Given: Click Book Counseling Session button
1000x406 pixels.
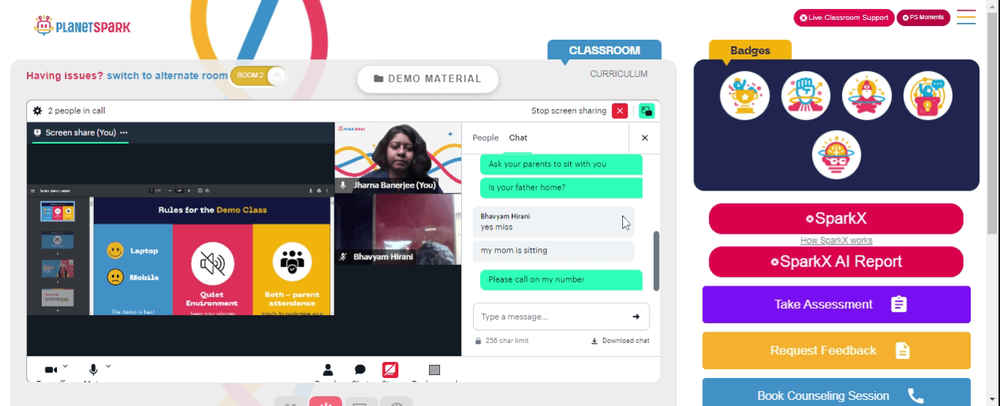Looking at the screenshot, I should coord(836,393).
